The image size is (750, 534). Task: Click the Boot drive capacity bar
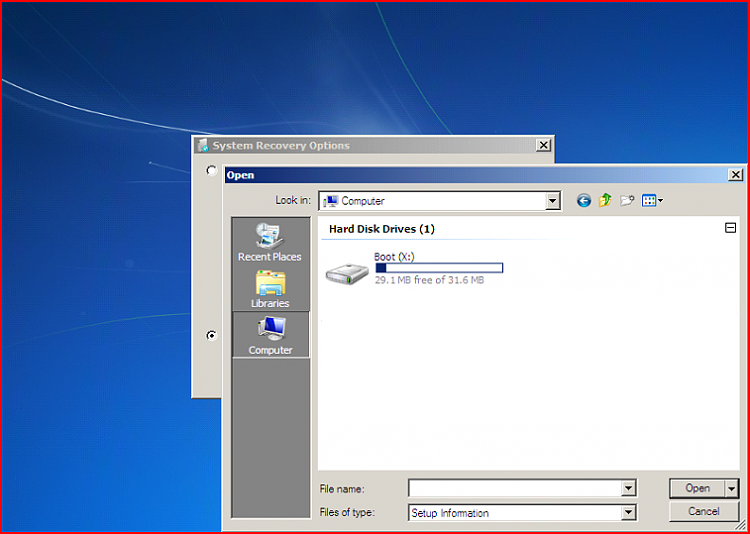click(x=439, y=268)
